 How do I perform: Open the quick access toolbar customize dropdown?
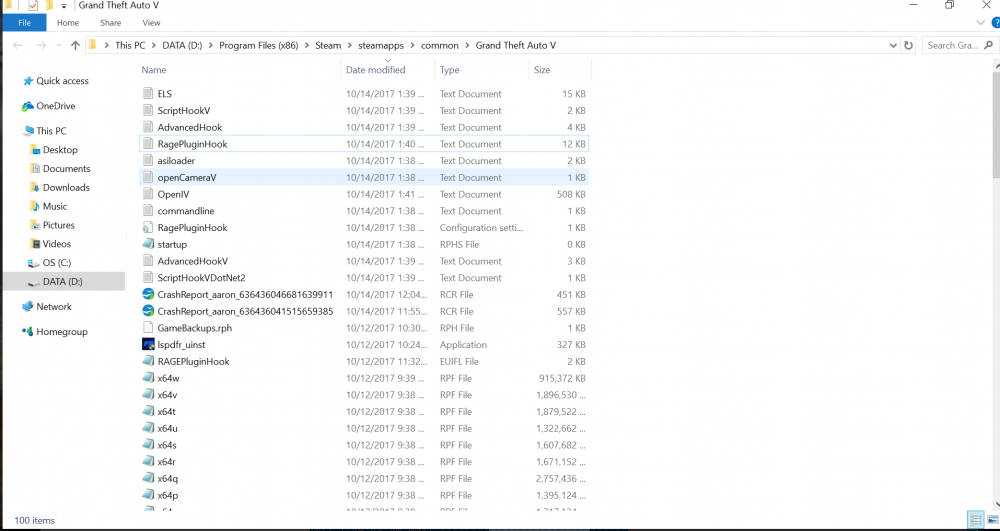pyautogui.click(x=64, y=6)
